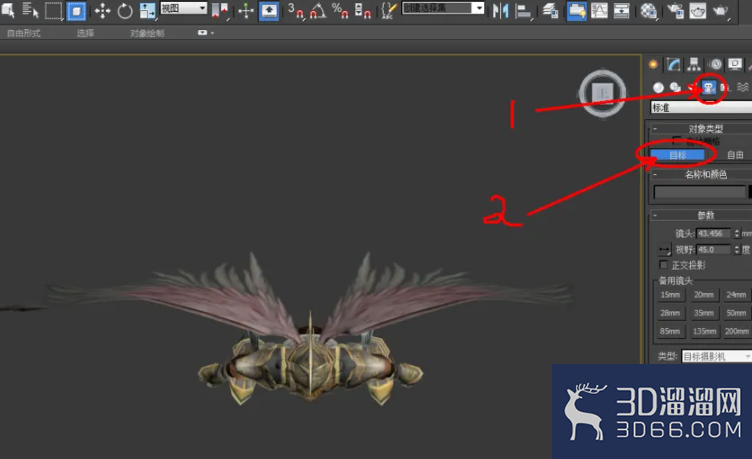Screen dimensions: 752x459
Task: Open the Render Setup teapot icon
Action: (698, 11)
